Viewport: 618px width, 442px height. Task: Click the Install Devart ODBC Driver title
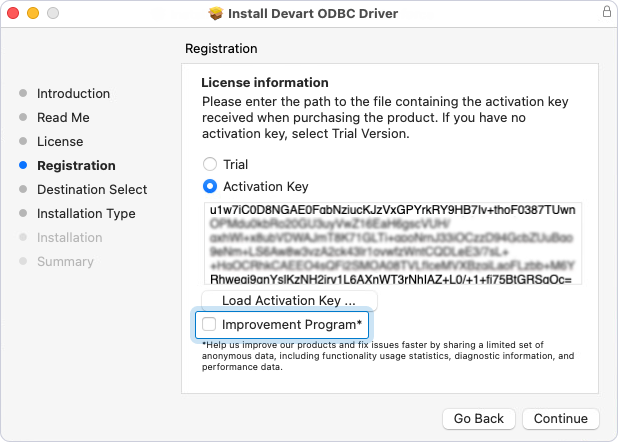pos(313,13)
